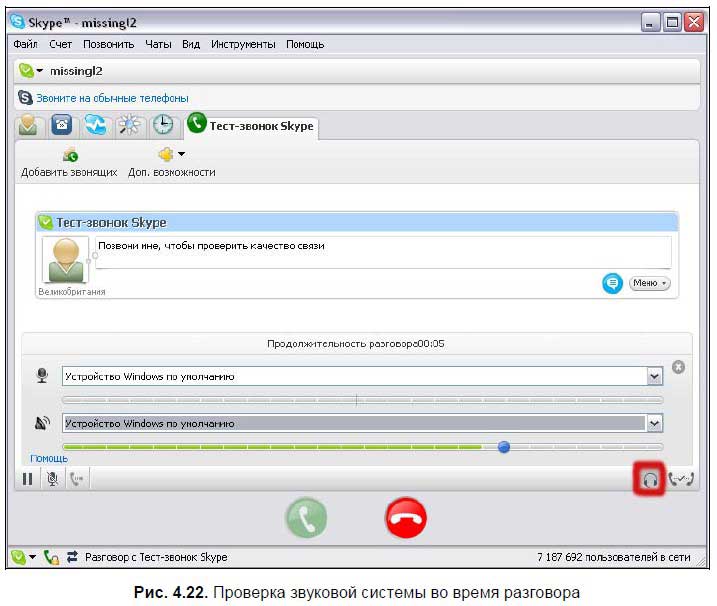Pause the call with hold button
The height and width of the screenshot is (606, 717).
click(28, 479)
